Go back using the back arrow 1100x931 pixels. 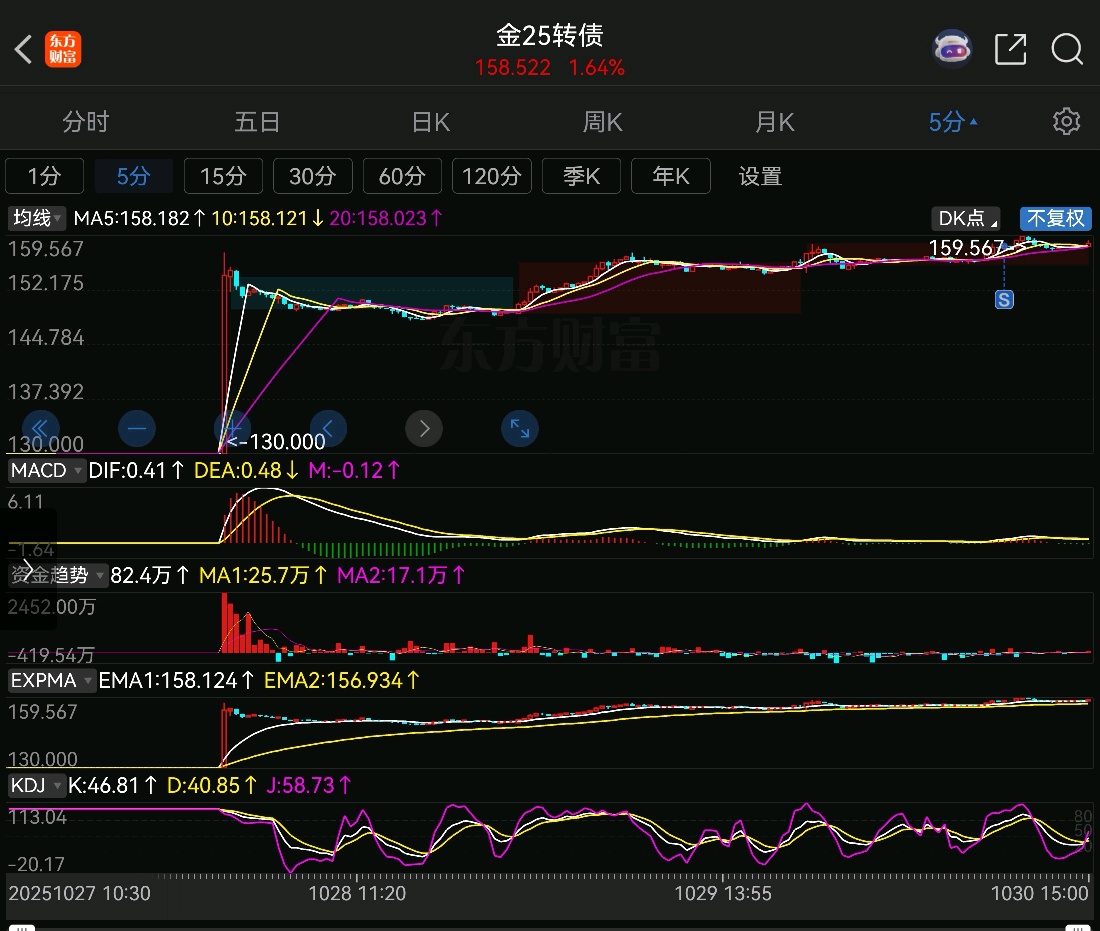coord(23,50)
